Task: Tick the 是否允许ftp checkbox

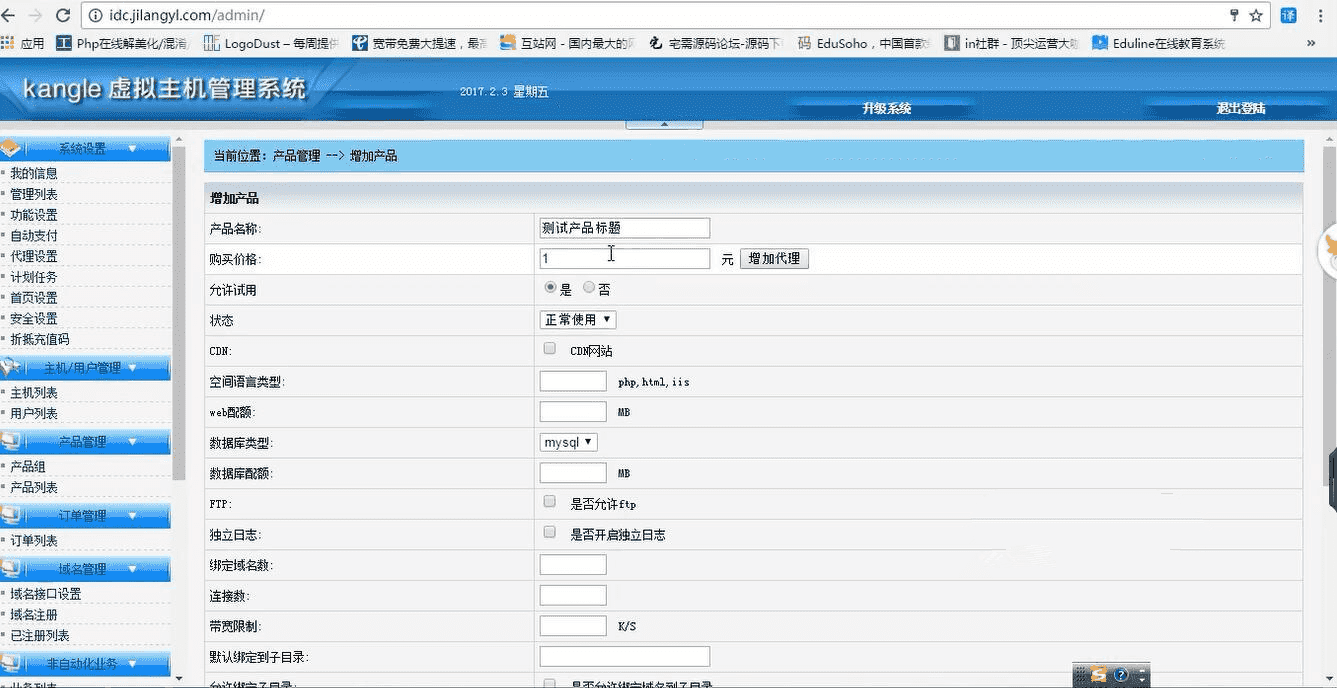Action: pyautogui.click(x=549, y=502)
